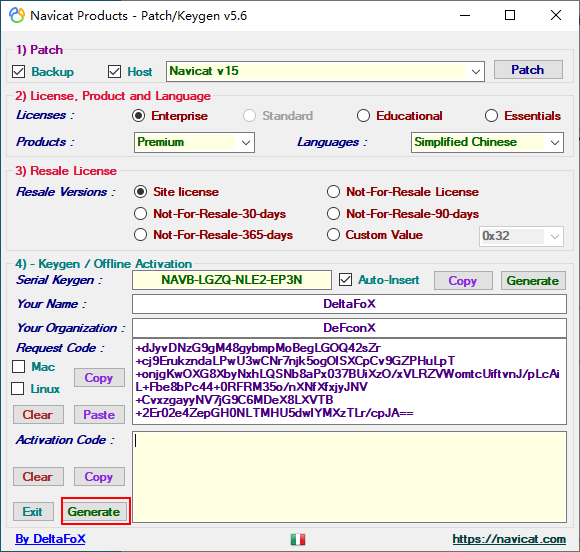Enable the Linux checkbox

18,388
